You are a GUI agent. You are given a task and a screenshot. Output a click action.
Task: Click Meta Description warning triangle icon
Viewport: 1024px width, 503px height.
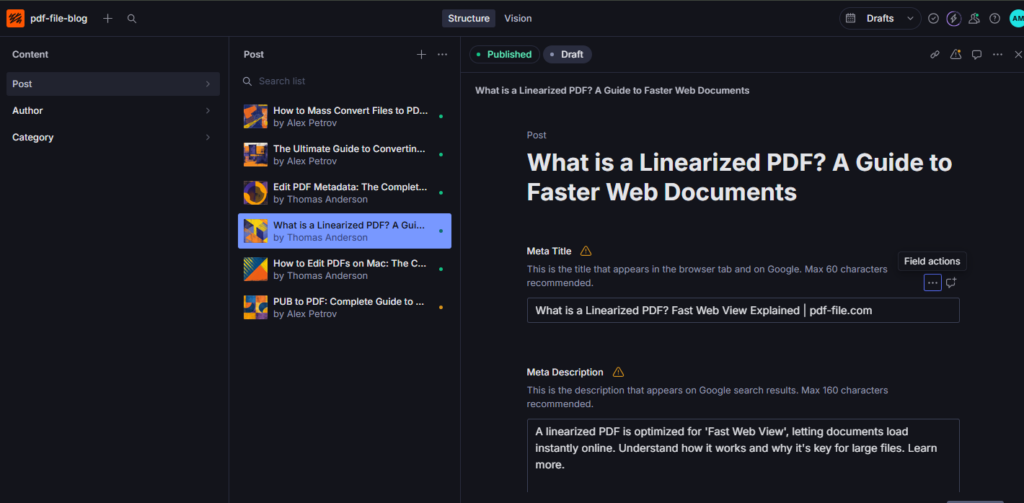point(618,372)
